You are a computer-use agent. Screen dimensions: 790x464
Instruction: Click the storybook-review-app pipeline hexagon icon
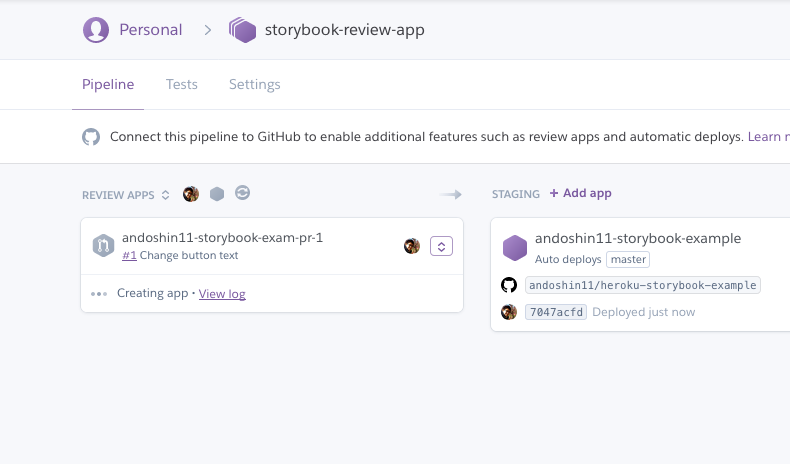pos(242,30)
